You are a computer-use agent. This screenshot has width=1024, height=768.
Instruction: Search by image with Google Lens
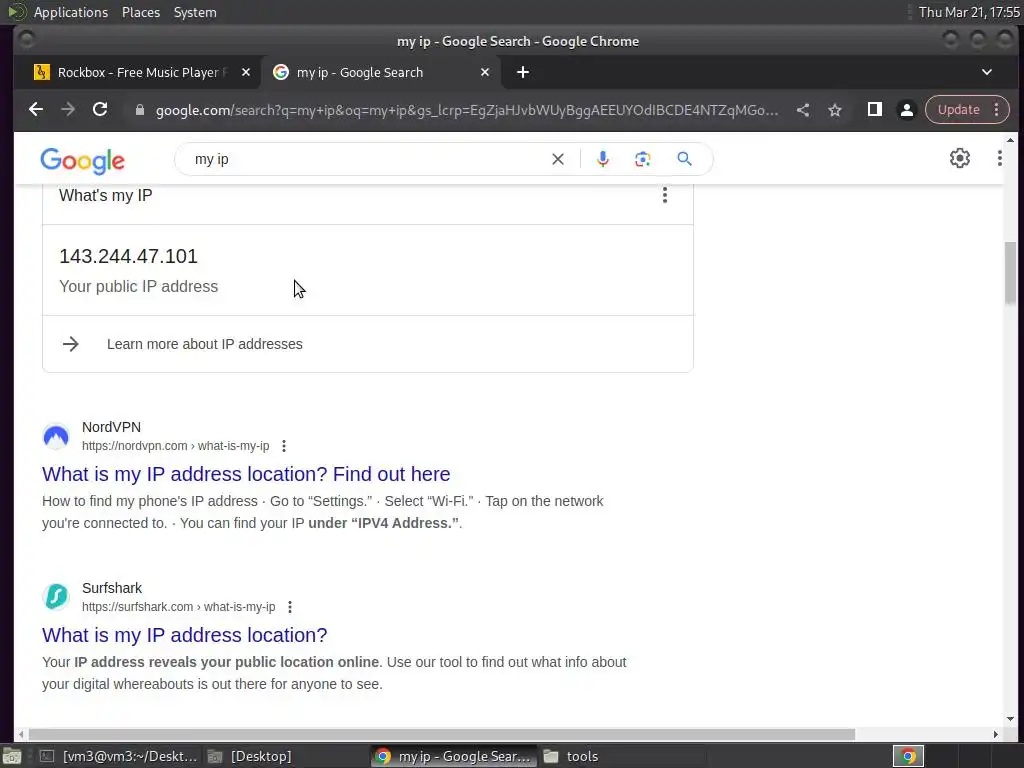(643, 159)
